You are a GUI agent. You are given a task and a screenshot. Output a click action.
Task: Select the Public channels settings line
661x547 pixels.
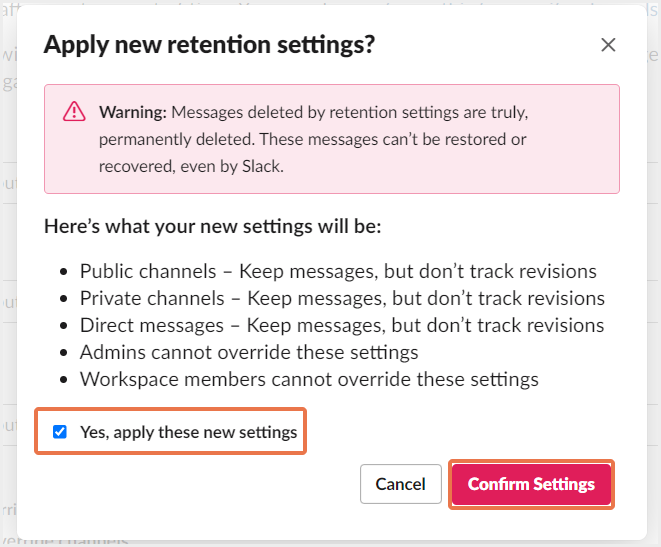pos(338,271)
